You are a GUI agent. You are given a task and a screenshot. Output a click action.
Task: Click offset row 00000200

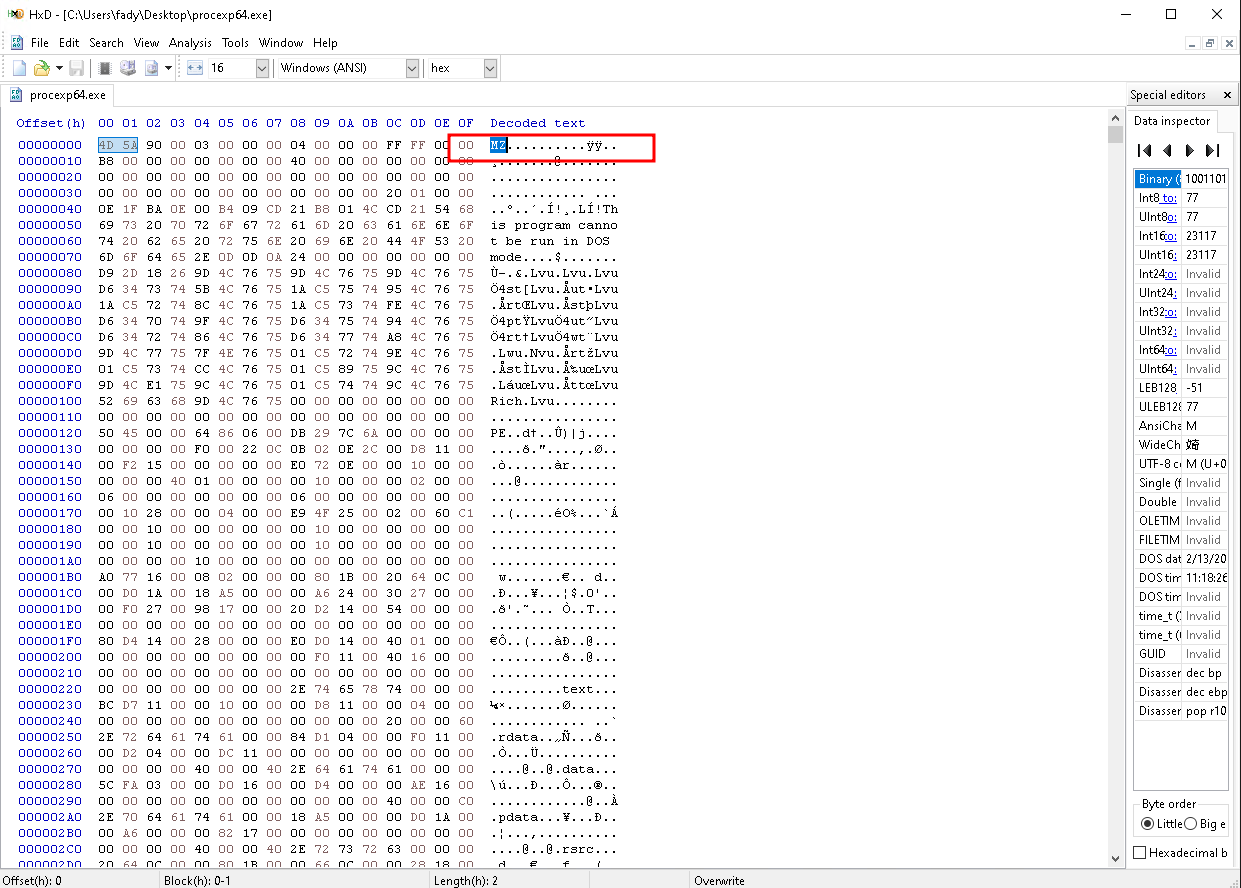[x=50, y=657]
